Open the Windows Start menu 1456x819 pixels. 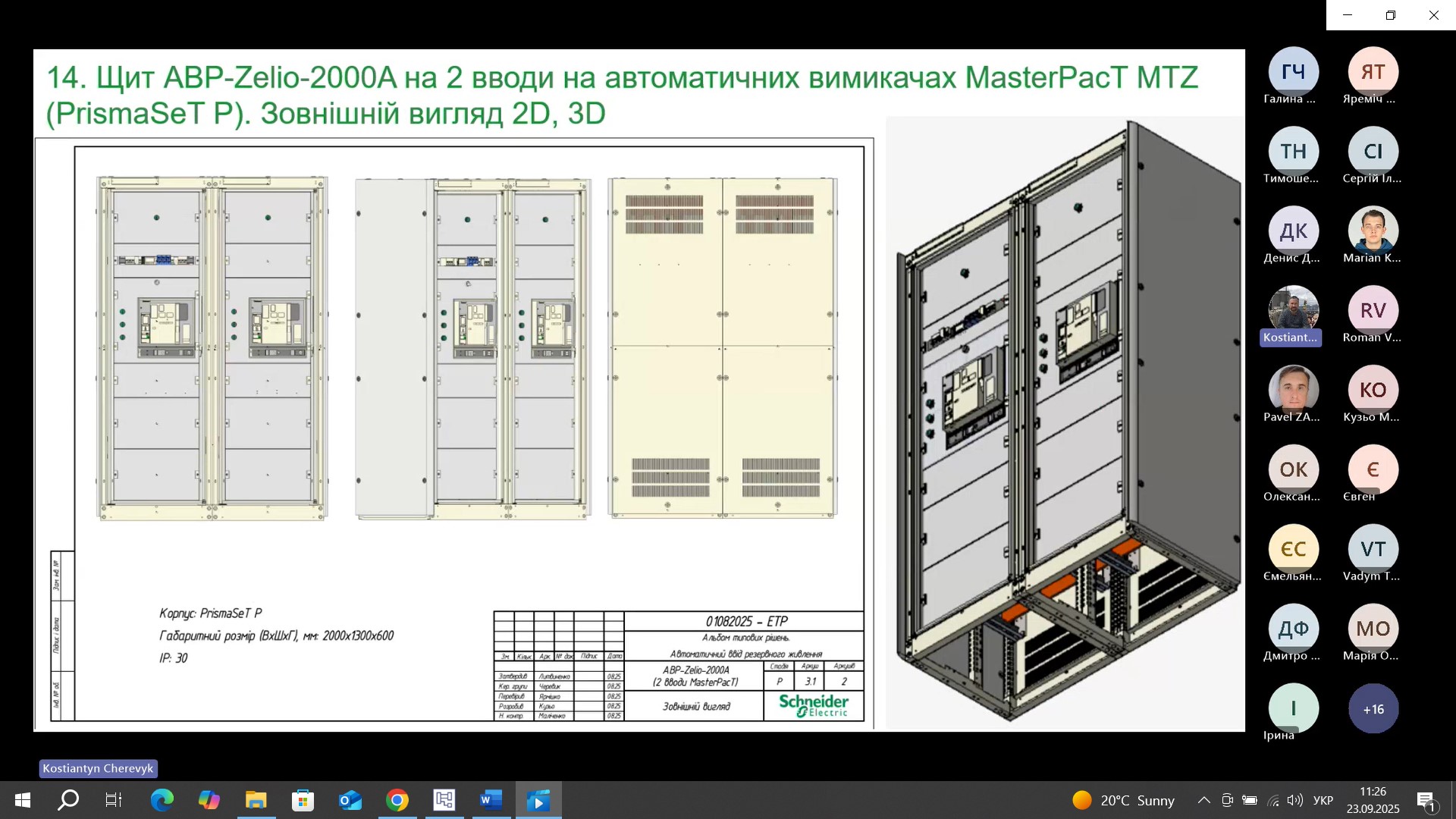pyautogui.click(x=22, y=800)
